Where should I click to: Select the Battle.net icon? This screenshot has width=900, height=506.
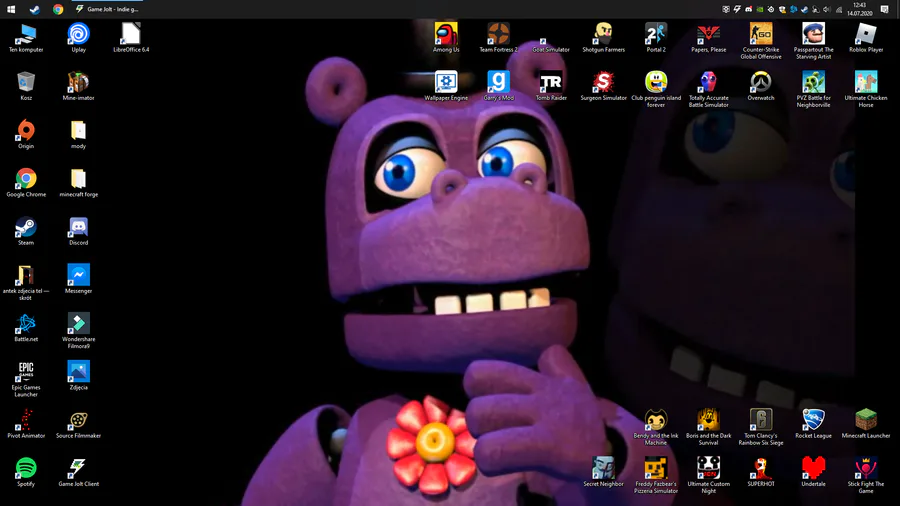[26, 327]
